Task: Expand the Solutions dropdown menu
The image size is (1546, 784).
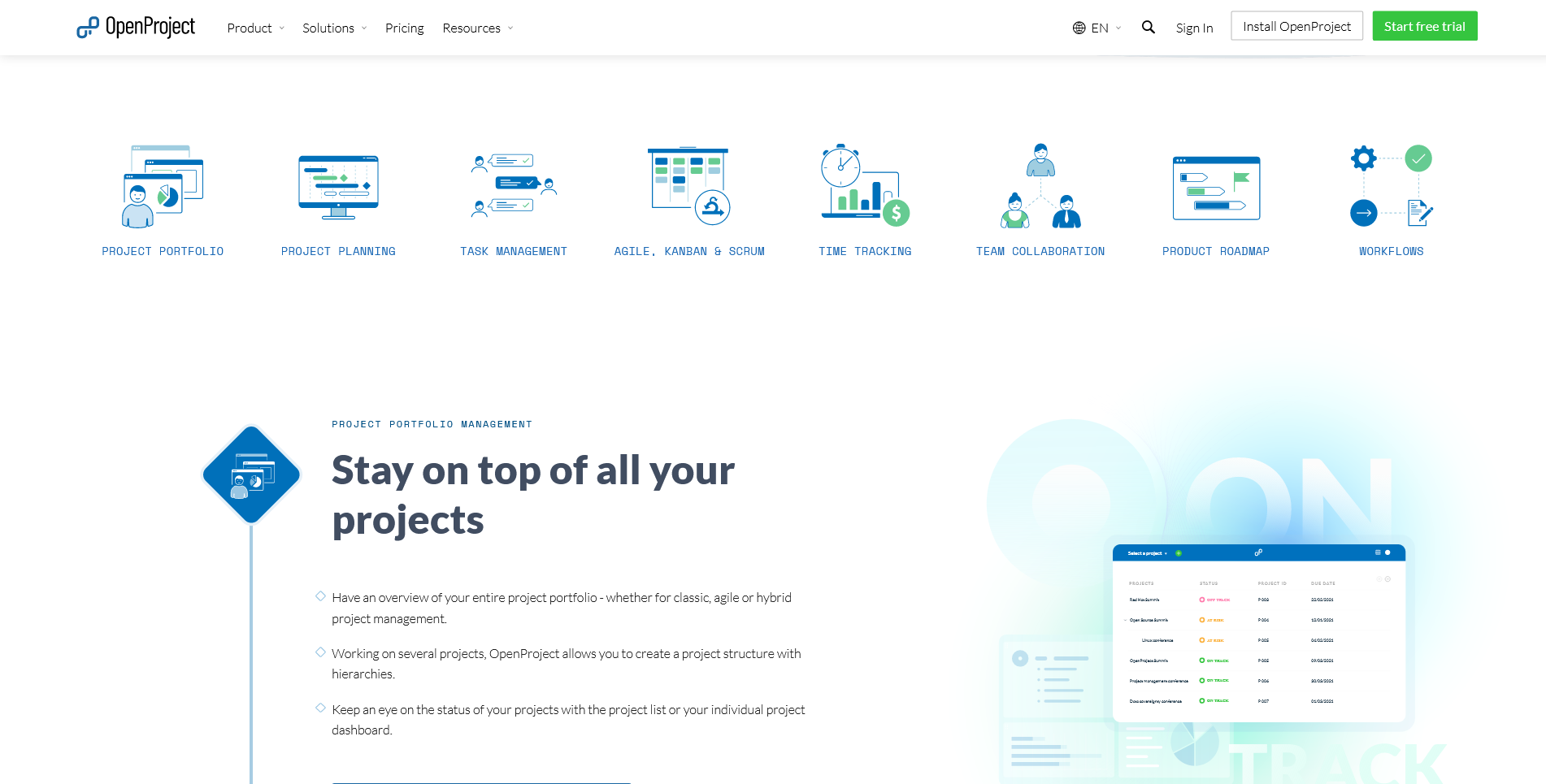Action: (334, 28)
